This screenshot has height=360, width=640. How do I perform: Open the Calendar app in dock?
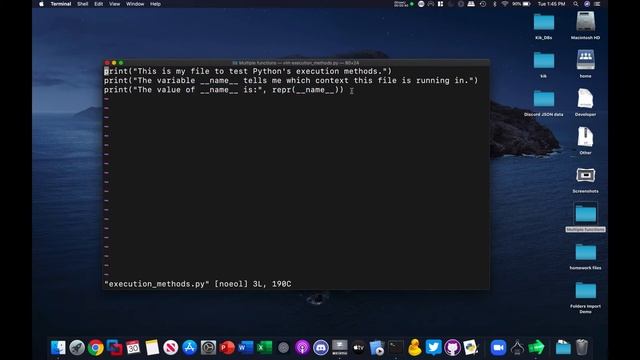tap(133, 347)
